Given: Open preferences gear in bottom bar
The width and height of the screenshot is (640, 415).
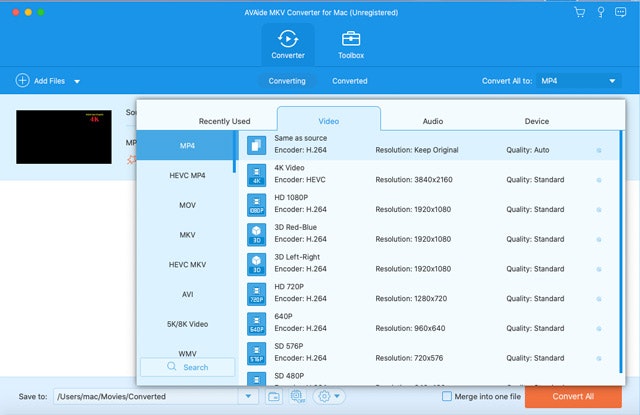Looking at the screenshot, I should point(324,396).
